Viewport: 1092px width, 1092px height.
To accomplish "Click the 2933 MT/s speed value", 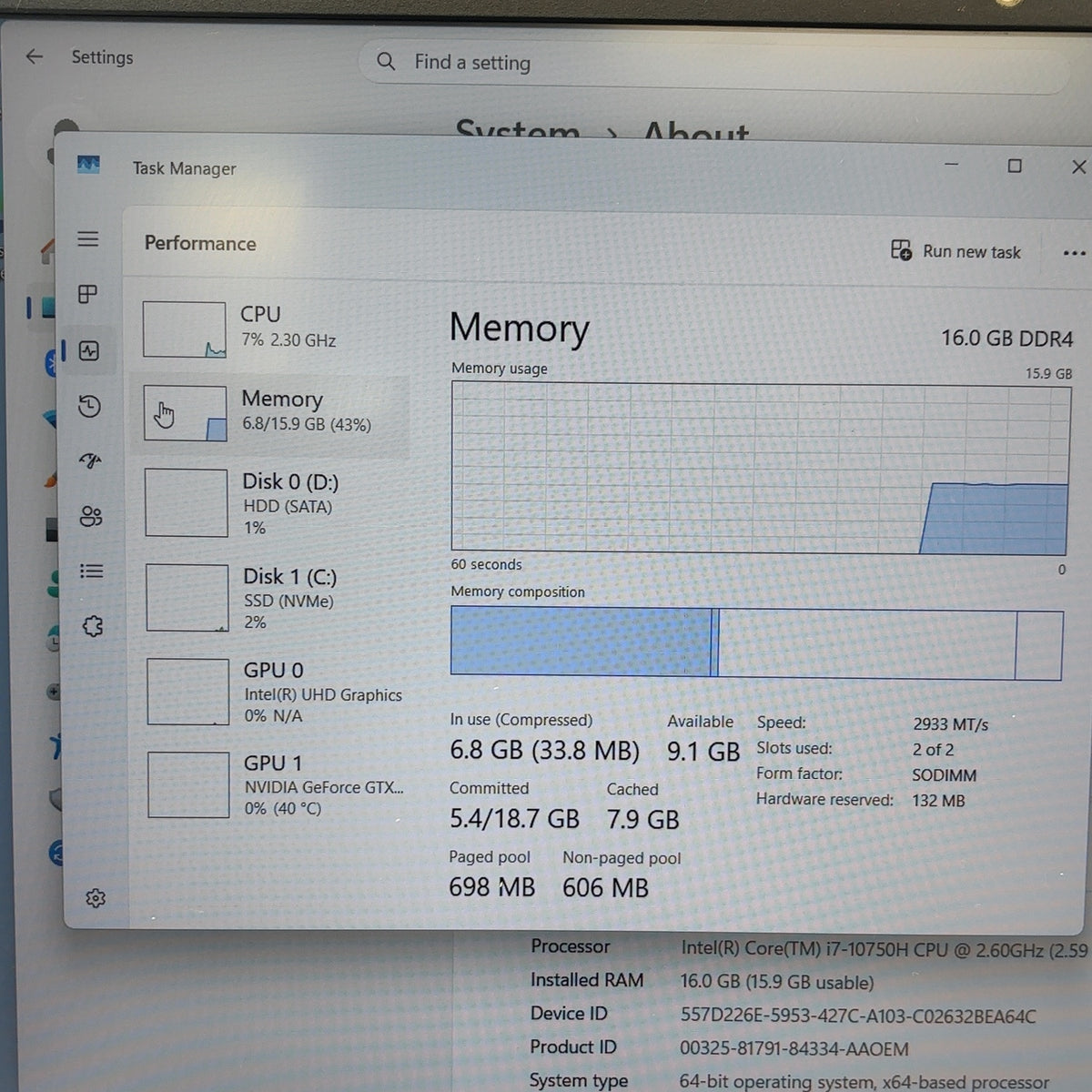I will click(x=950, y=724).
